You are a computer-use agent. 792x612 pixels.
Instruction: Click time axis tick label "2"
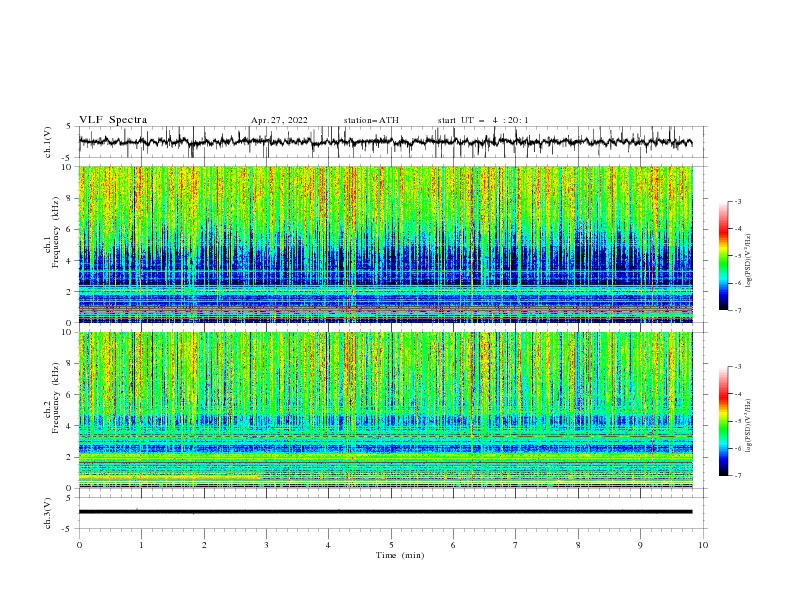point(204,545)
